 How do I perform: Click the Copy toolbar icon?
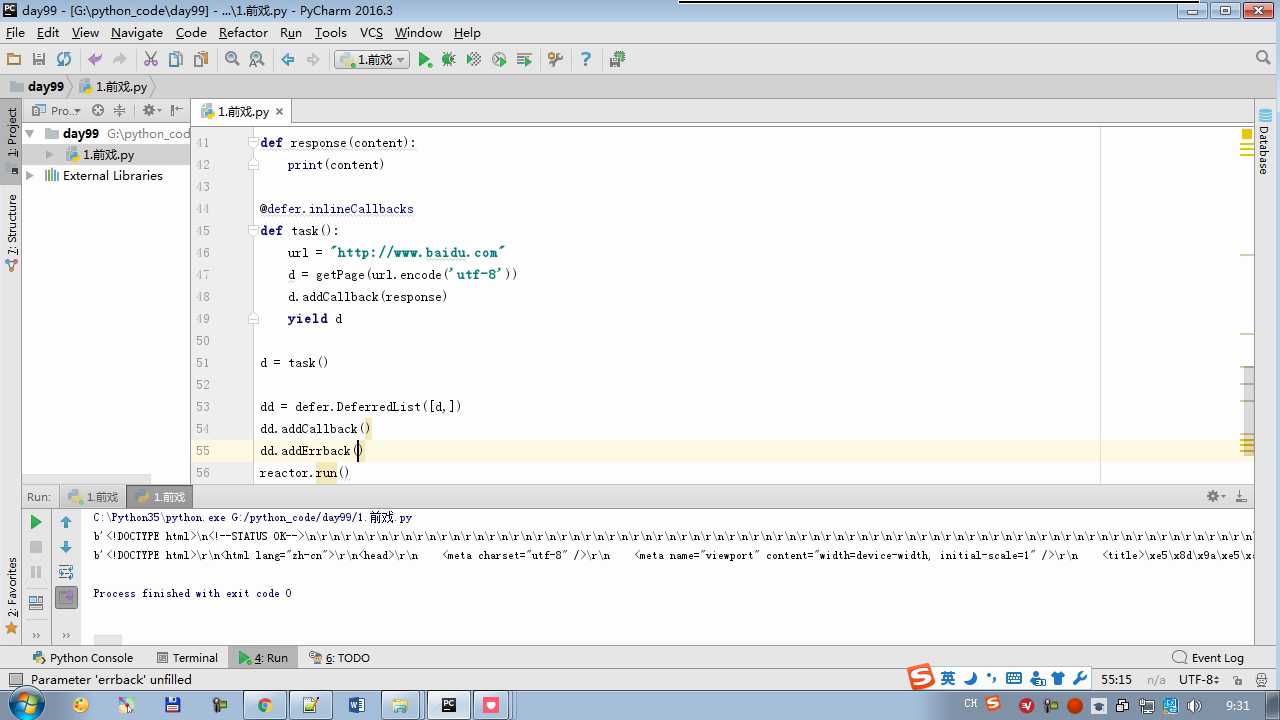click(176, 60)
